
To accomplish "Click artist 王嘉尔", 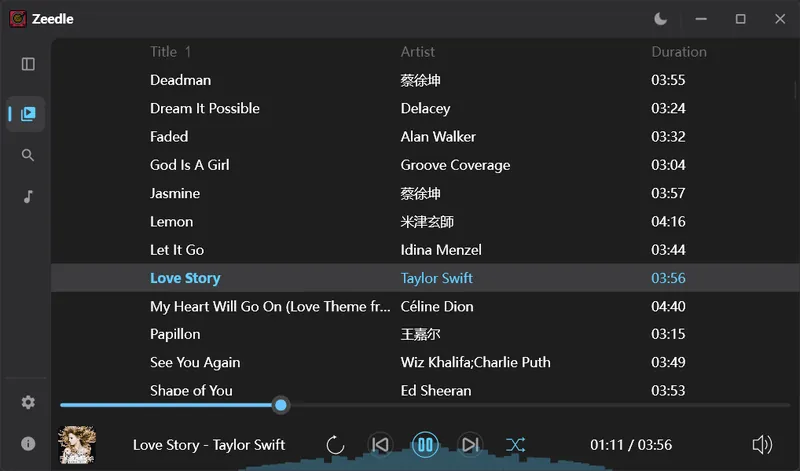I will click(x=420, y=334).
